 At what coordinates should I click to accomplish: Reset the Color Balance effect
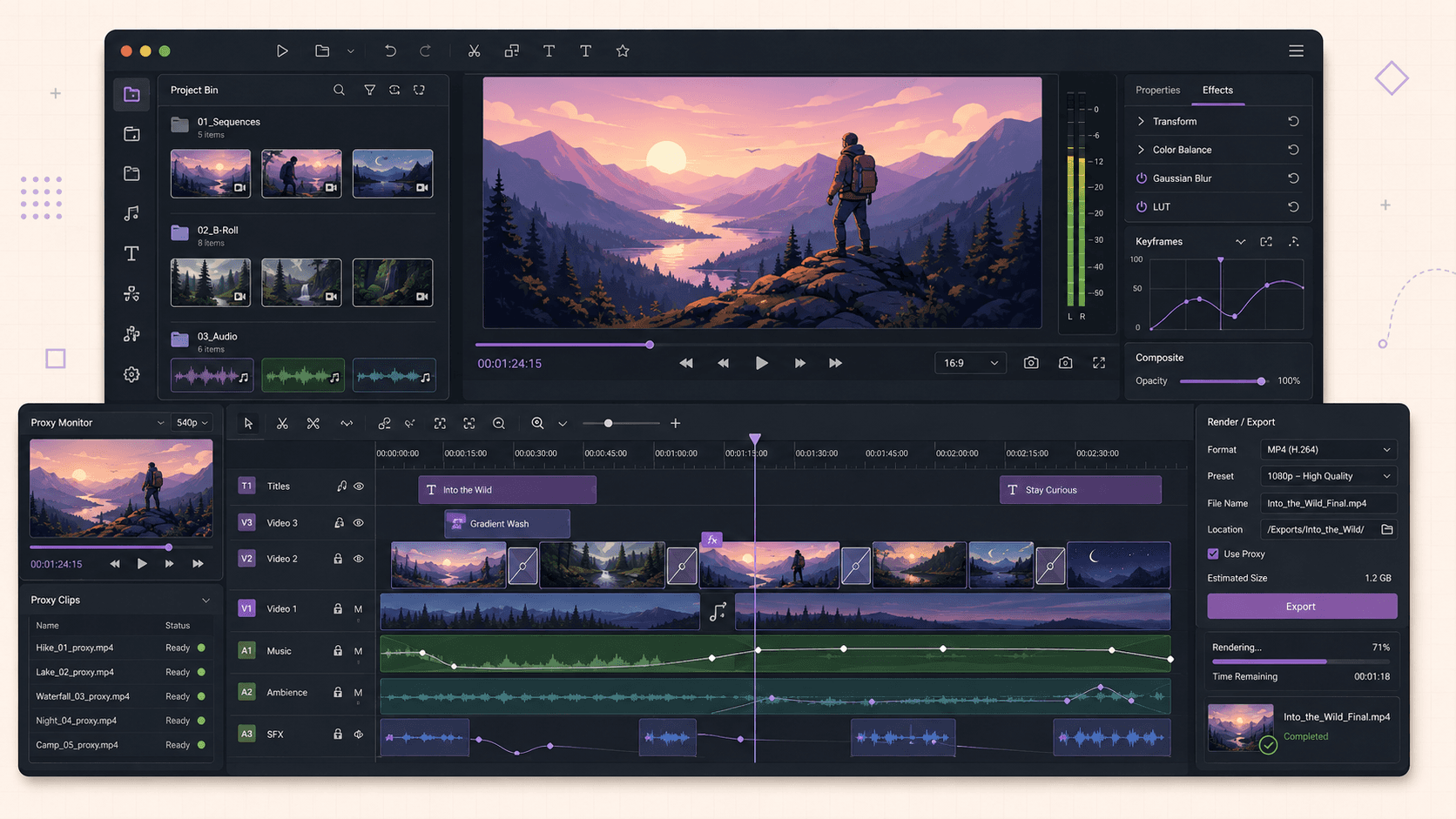tap(1293, 150)
